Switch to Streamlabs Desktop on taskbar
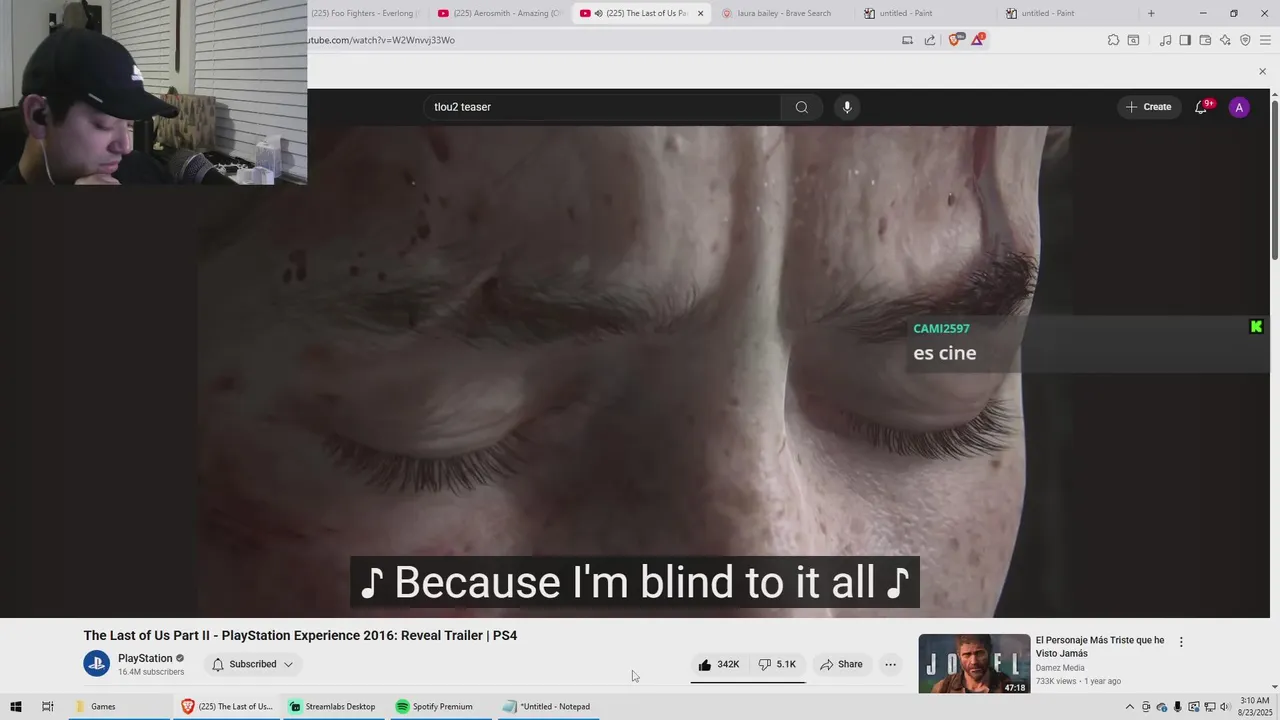Image resolution: width=1280 pixels, height=720 pixels. click(332, 707)
